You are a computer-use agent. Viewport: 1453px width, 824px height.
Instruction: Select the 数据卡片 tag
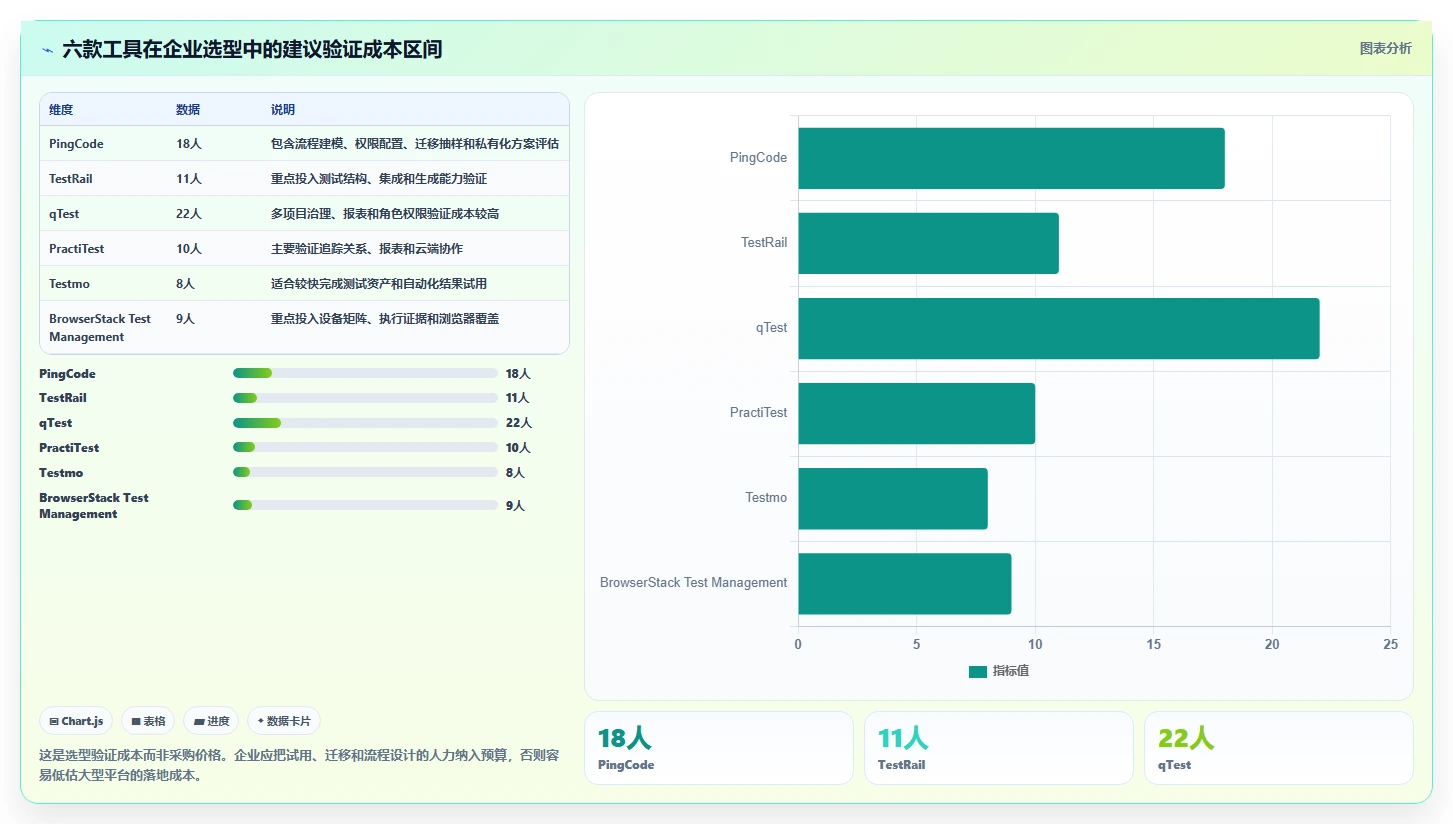(284, 721)
